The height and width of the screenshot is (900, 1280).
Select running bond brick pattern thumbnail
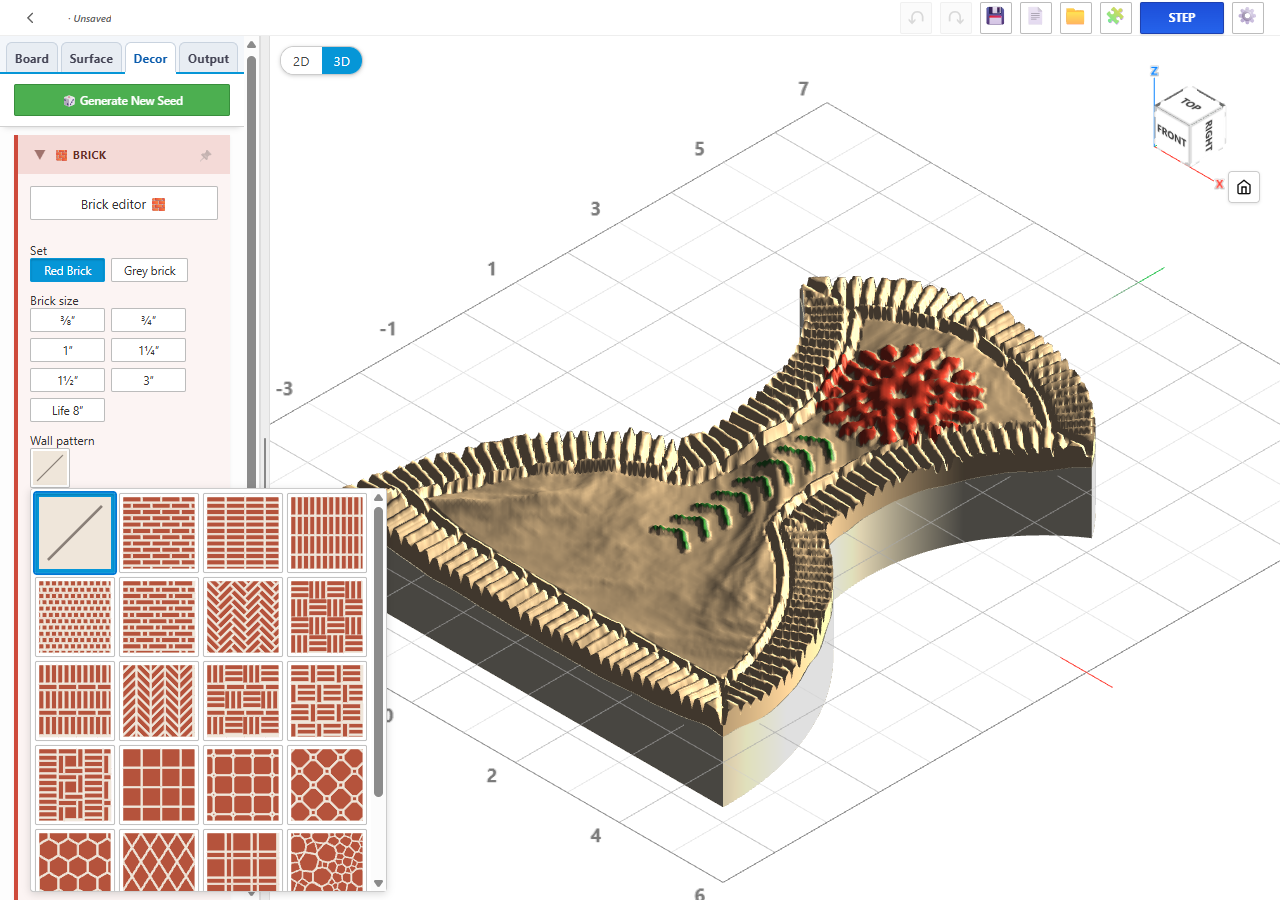[159, 532]
